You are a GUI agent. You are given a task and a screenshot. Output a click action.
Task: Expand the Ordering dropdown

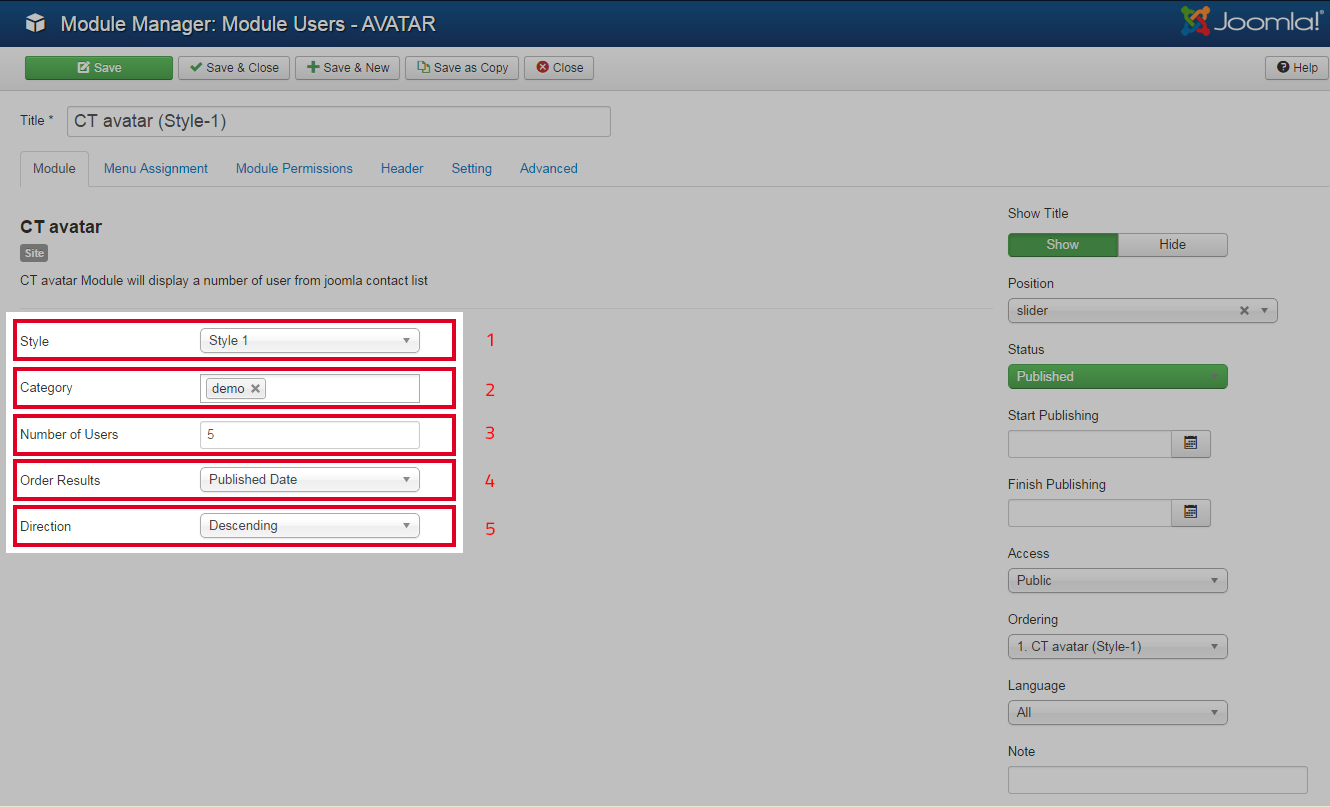(1118, 647)
